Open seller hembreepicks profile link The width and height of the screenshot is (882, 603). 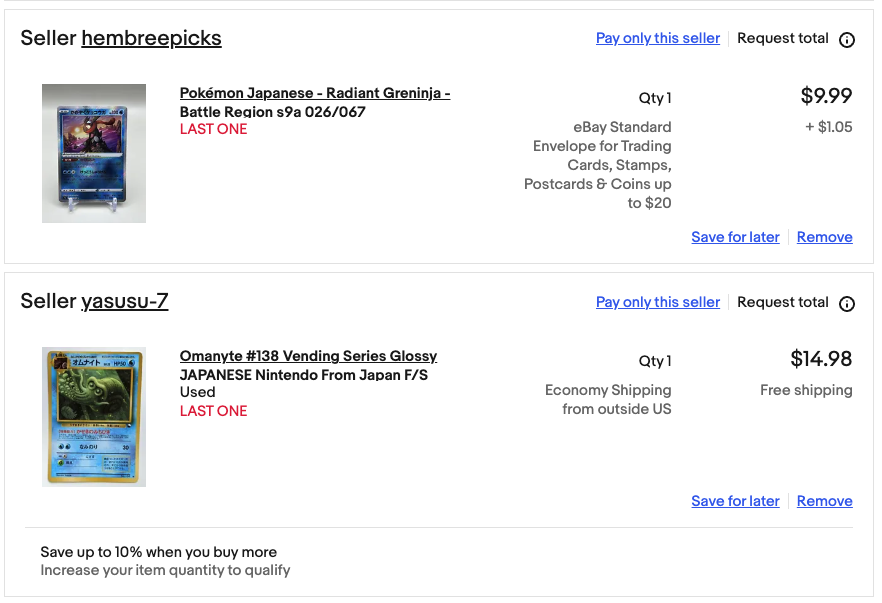click(x=151, y=38)
